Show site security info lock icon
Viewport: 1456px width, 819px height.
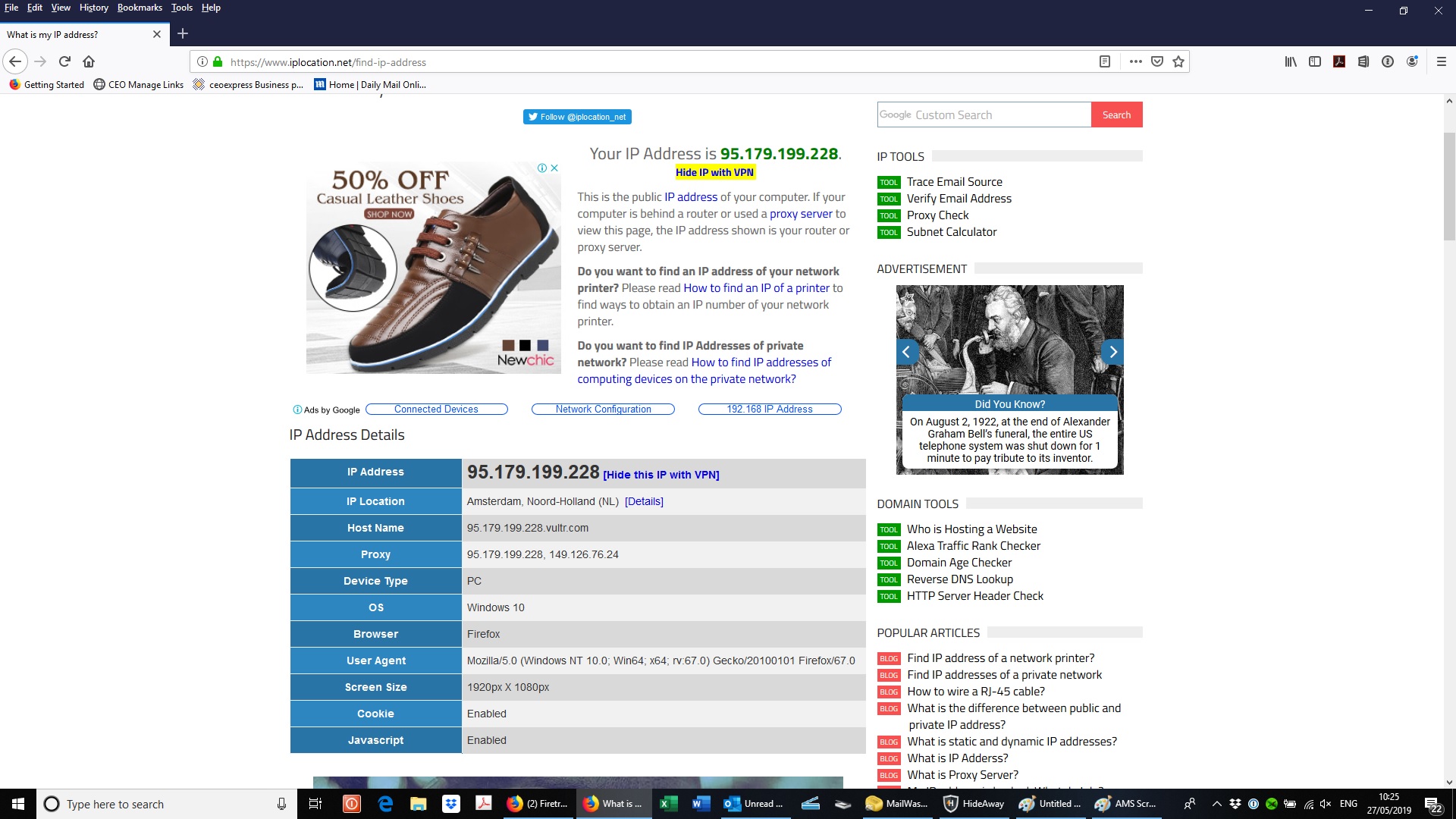coord(218,61)
